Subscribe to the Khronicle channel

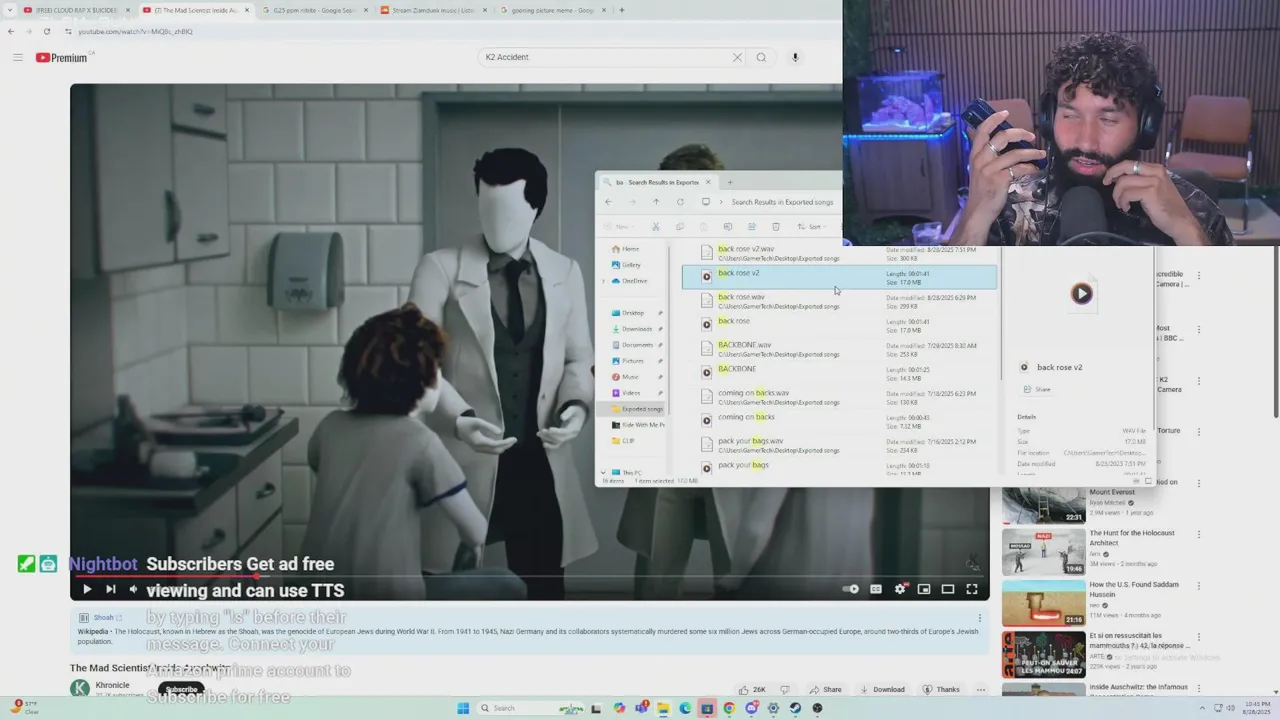coord(181,689)
